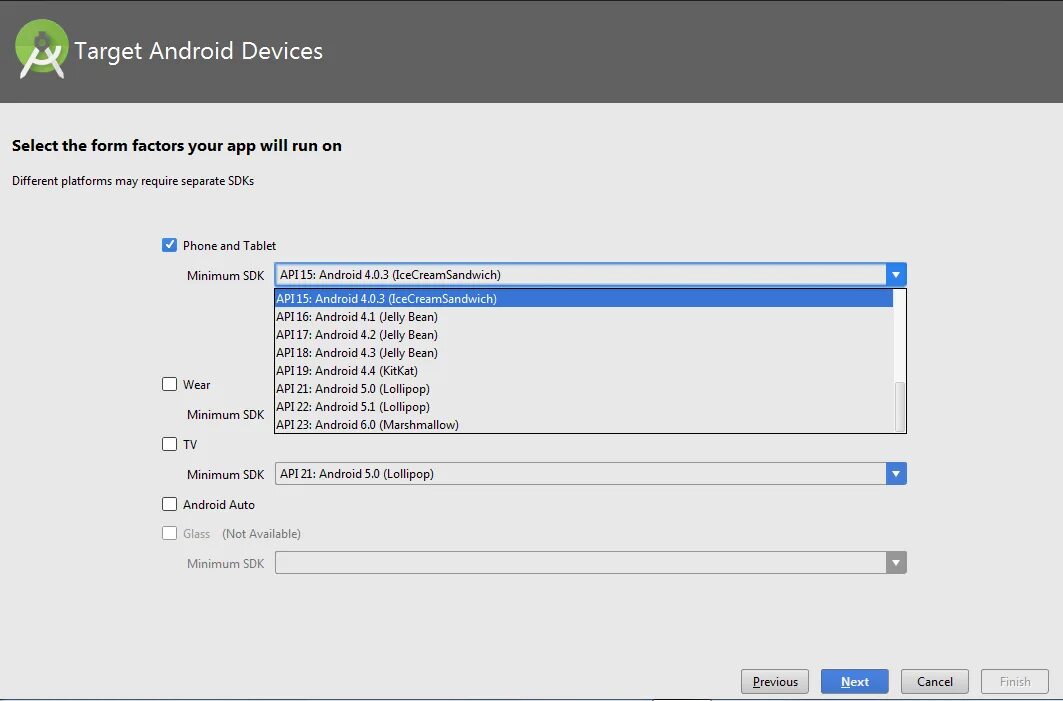Click the Next button
This screenshot has height=701, width=1063.
click(855, 681)
